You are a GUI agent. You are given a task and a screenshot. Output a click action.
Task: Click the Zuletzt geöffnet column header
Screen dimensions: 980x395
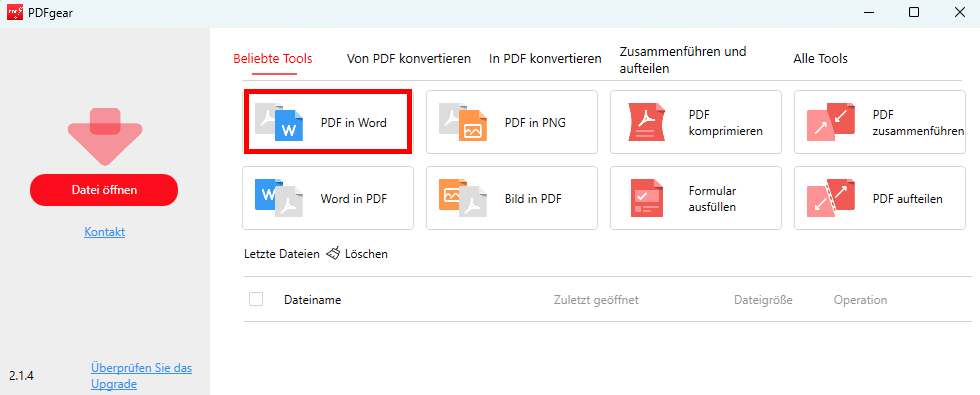pos(596,300)
